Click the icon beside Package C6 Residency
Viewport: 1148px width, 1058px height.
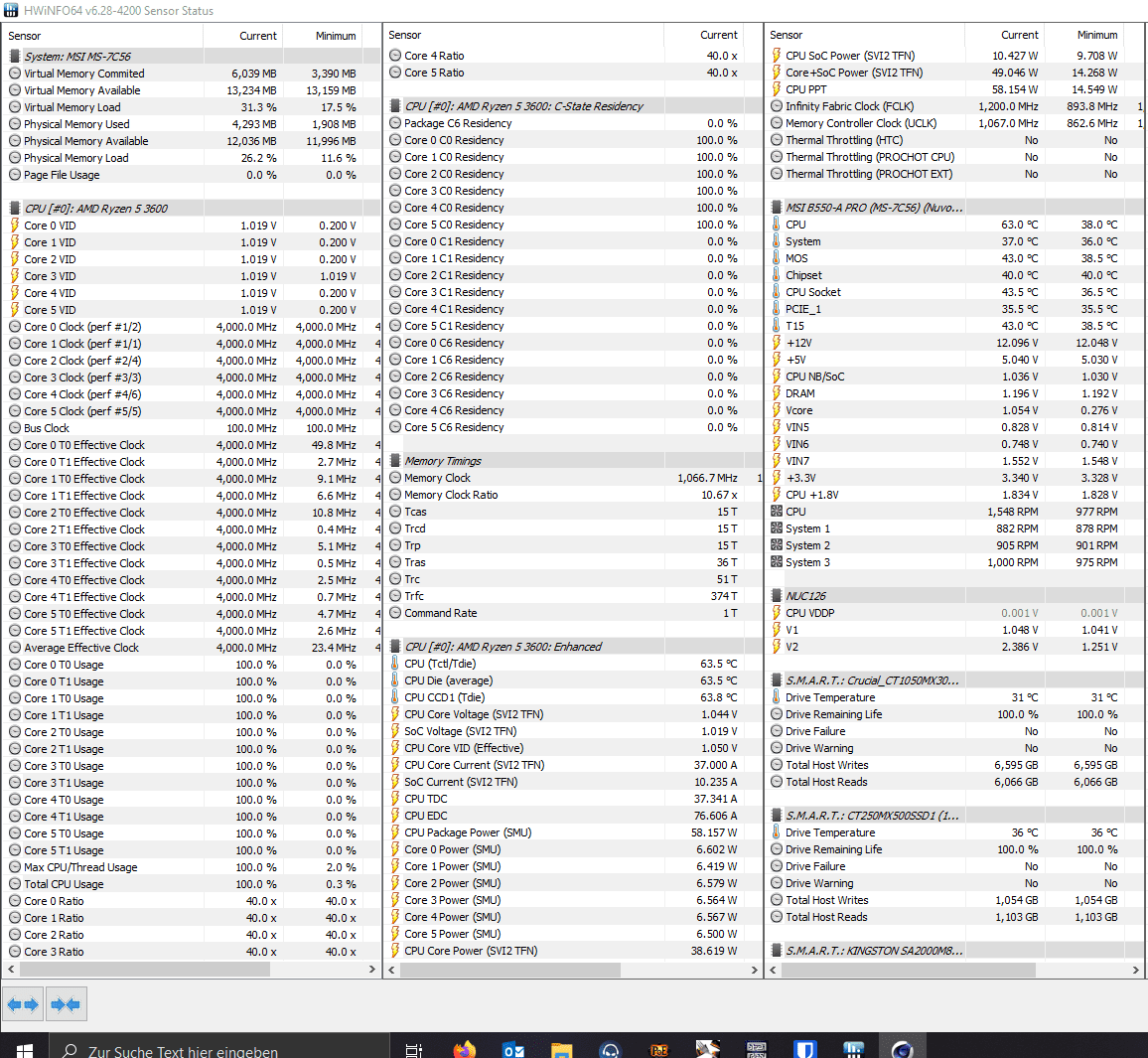click(395, 123)
